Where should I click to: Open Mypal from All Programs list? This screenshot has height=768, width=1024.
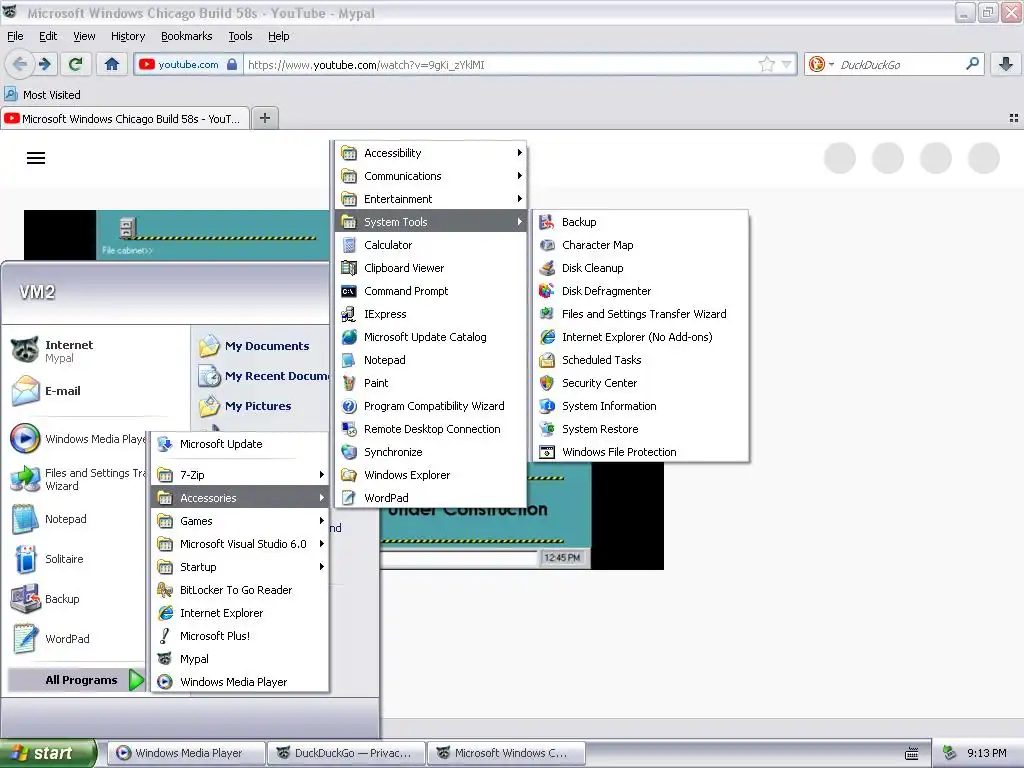pyautogui.click(x=240, y=659)
